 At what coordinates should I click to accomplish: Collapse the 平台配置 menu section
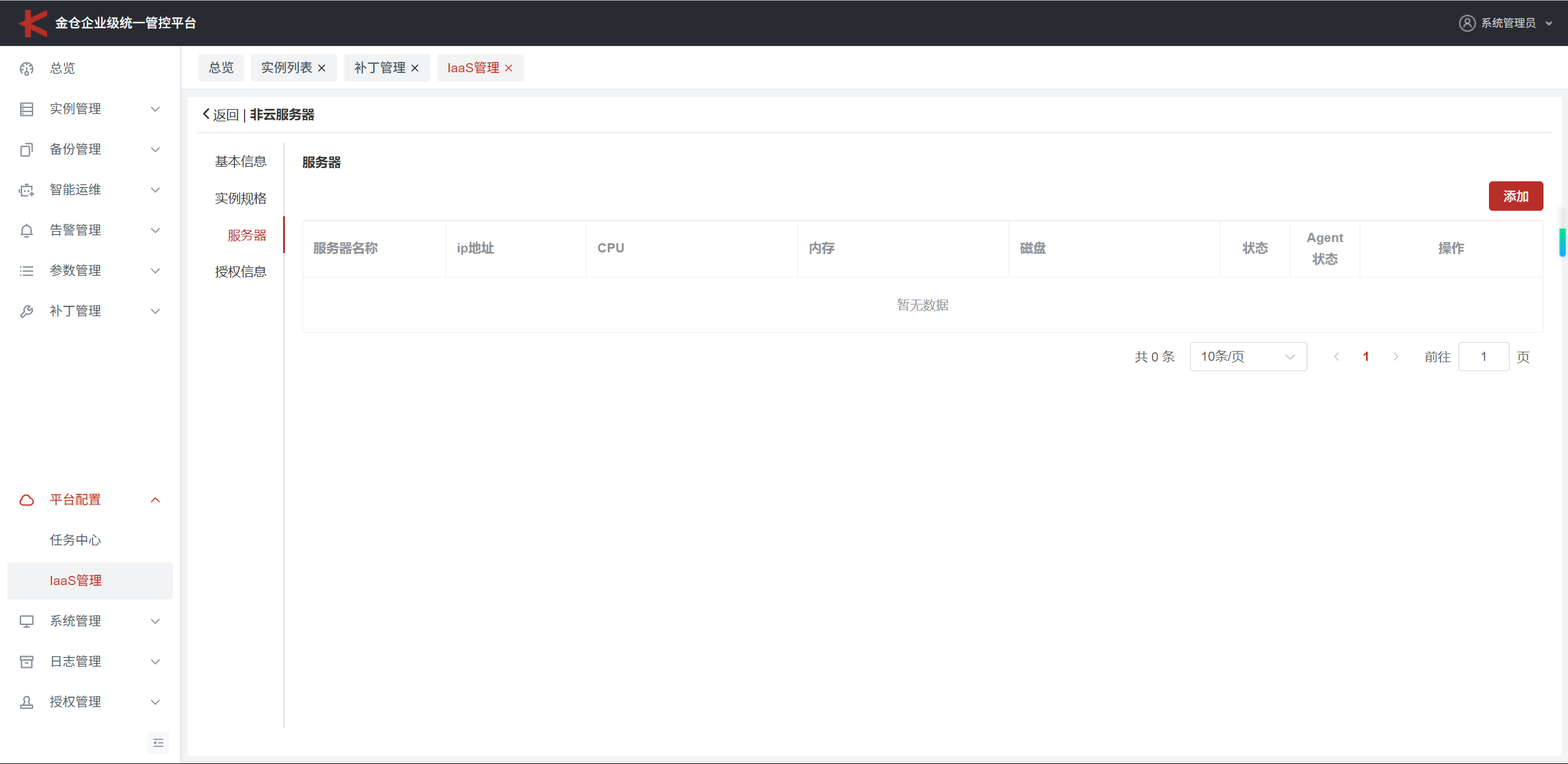(x=155, y=500)
